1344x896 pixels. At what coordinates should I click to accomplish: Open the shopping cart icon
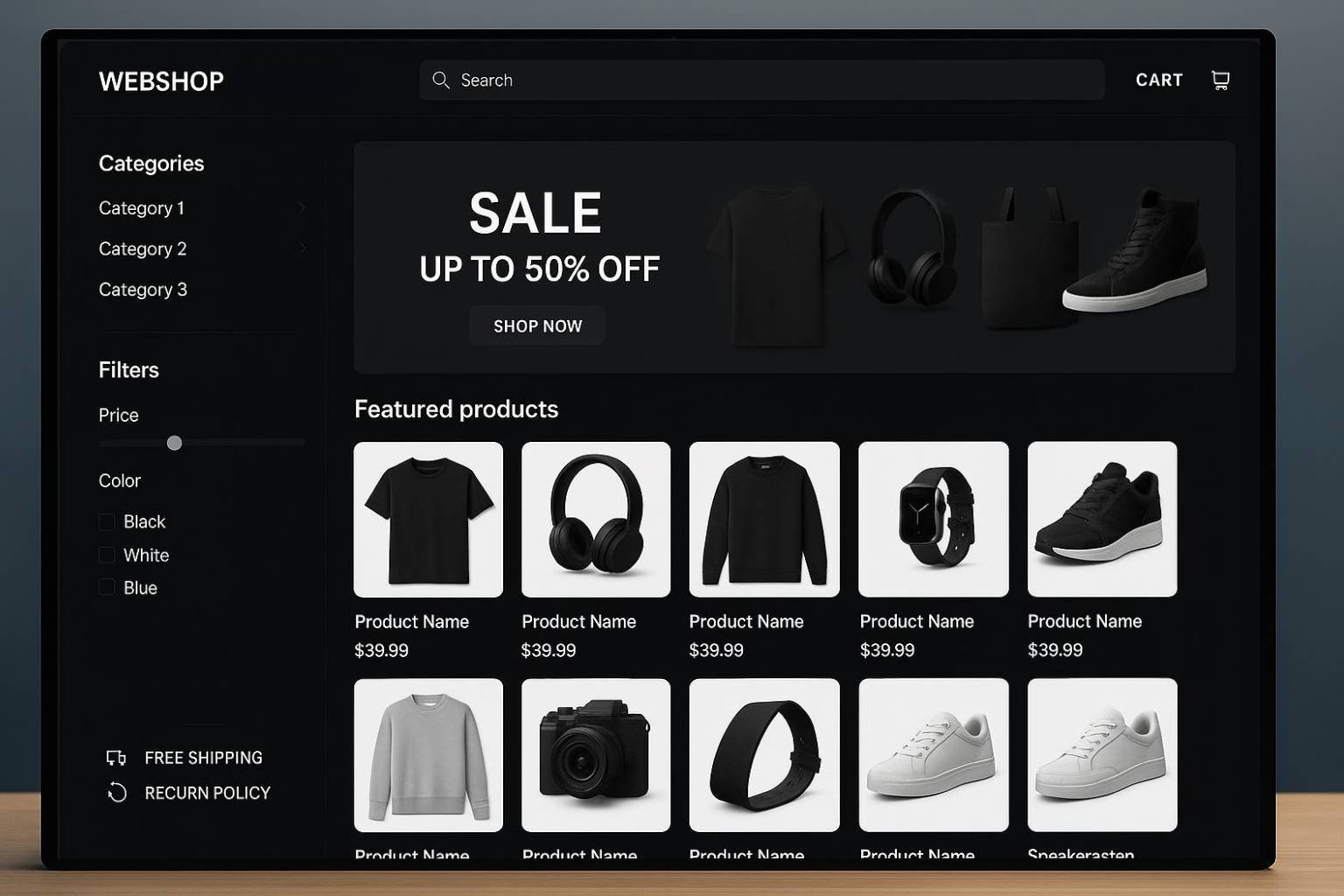1220,80
